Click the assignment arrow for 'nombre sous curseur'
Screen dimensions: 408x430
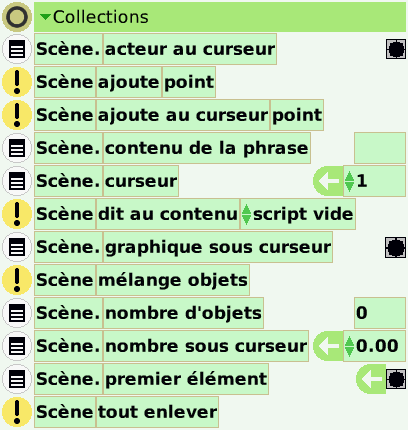(328, 346)
